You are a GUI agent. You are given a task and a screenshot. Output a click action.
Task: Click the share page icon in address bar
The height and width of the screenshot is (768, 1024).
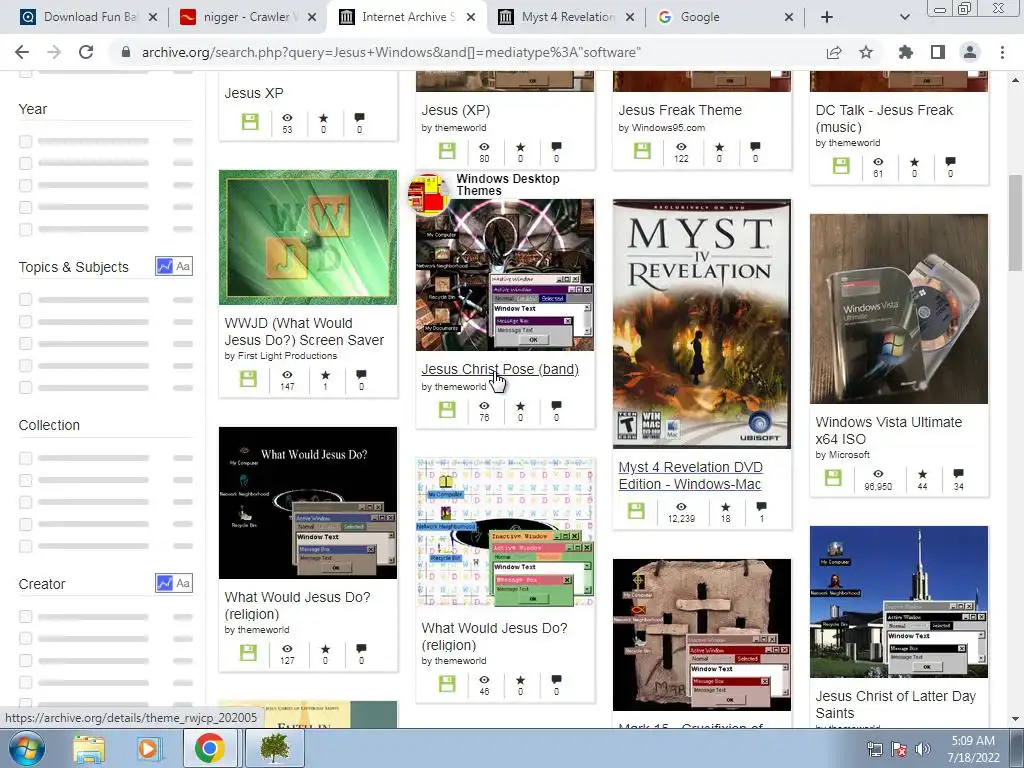[x=834, y=52]
